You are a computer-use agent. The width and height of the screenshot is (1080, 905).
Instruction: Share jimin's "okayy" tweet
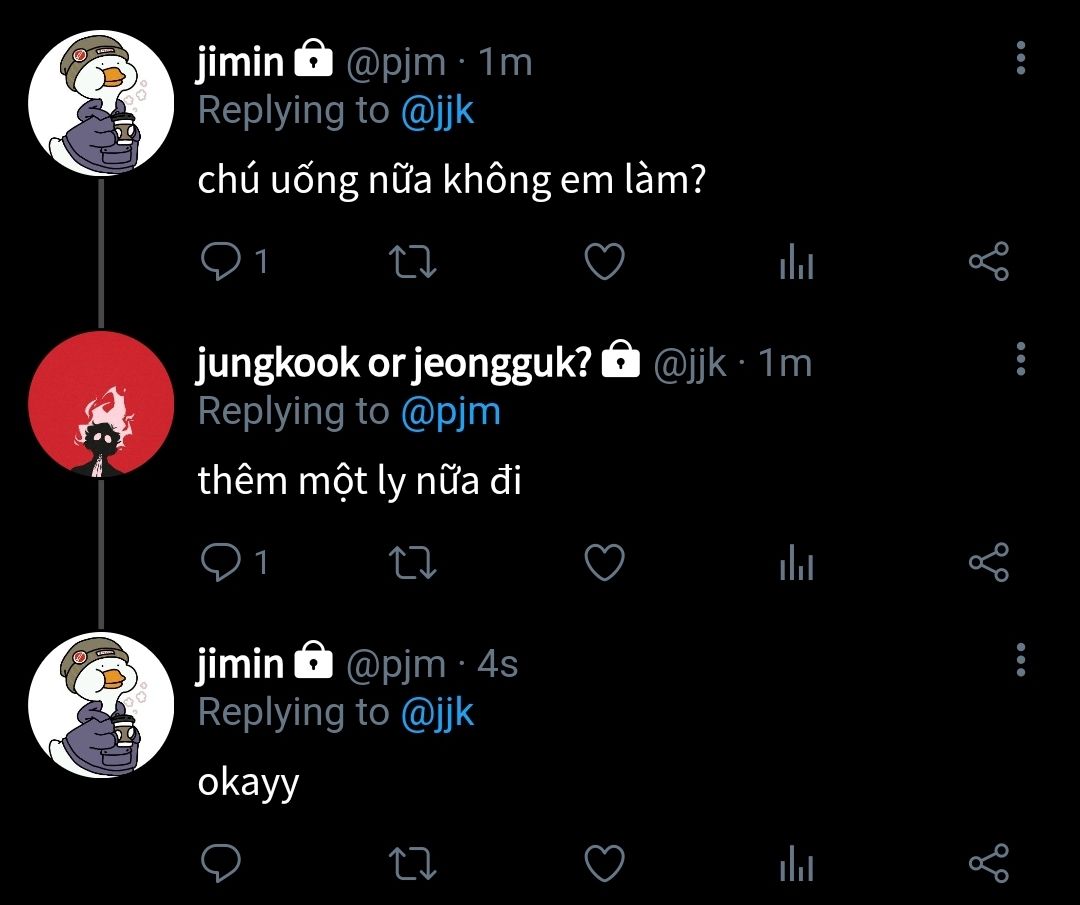pyautogui.click(x=989, y=864)
